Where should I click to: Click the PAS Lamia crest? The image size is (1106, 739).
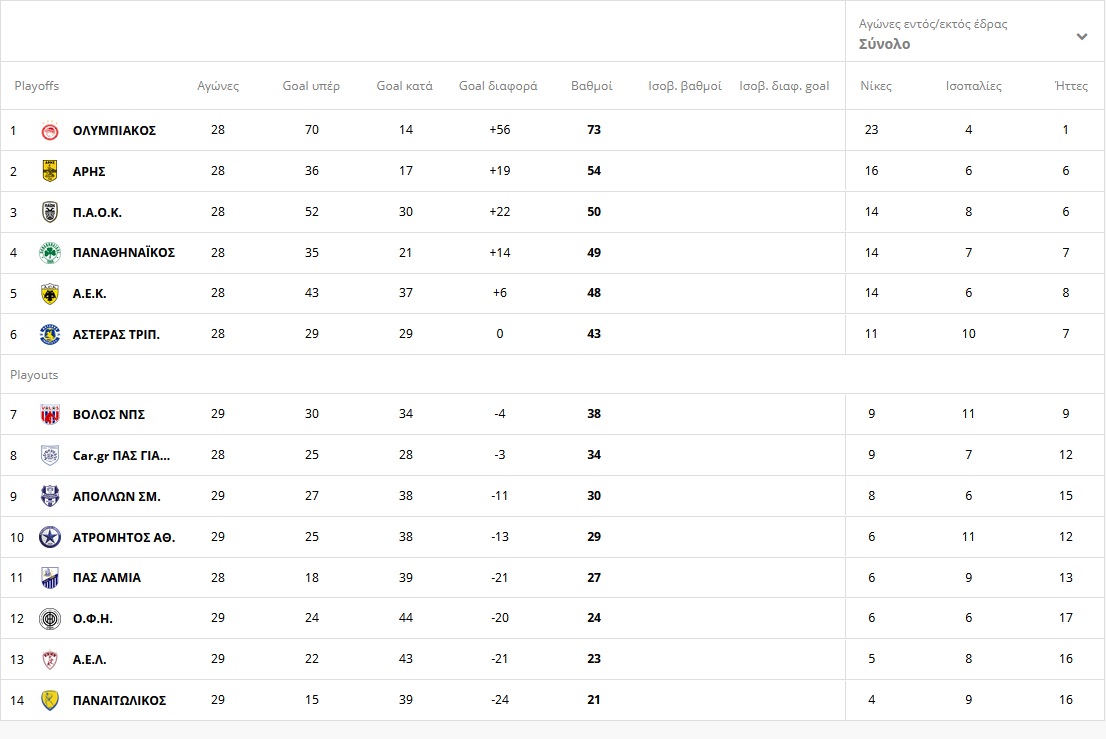[49, 578]
